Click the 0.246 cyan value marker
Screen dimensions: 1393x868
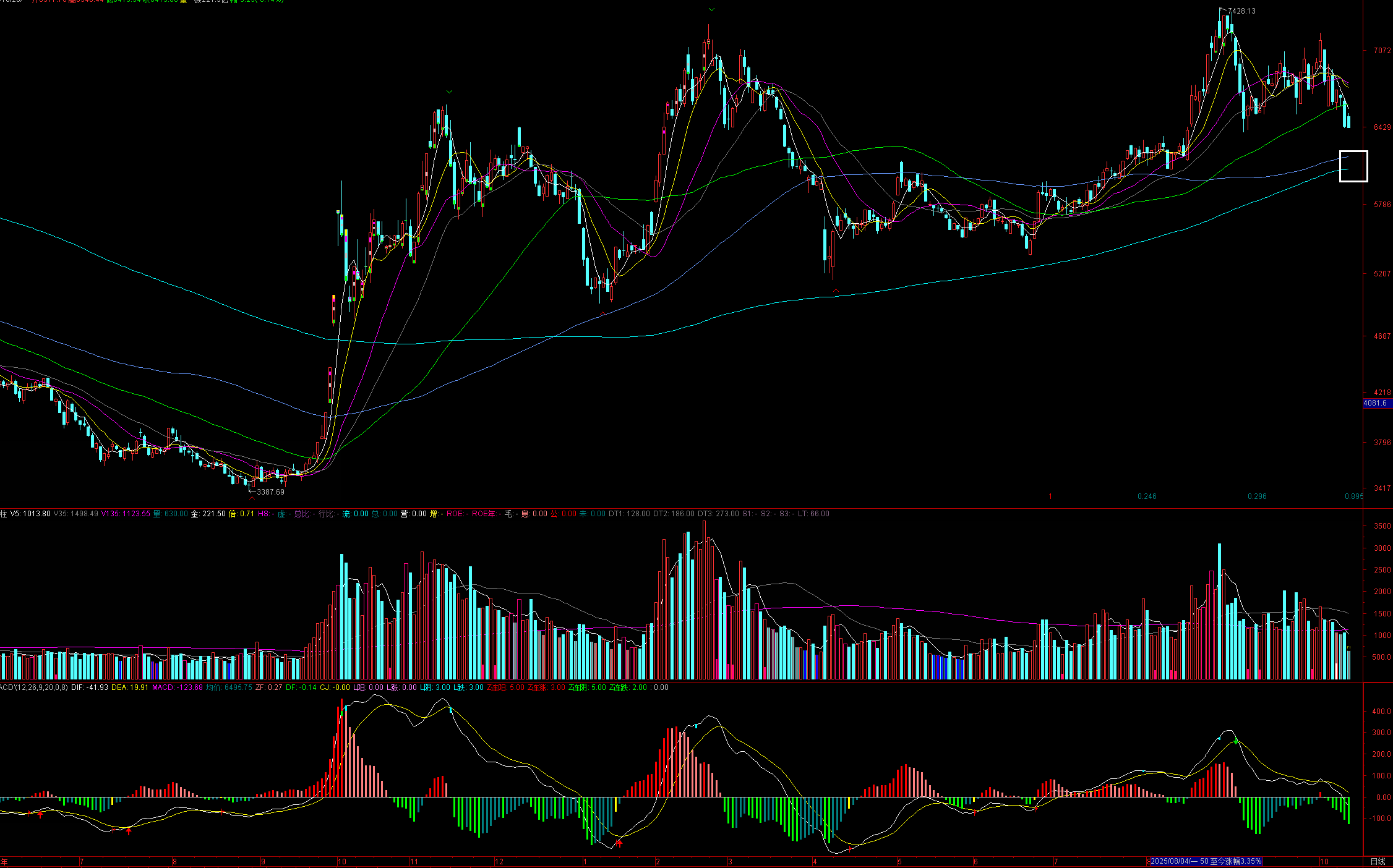[1147, 496]
